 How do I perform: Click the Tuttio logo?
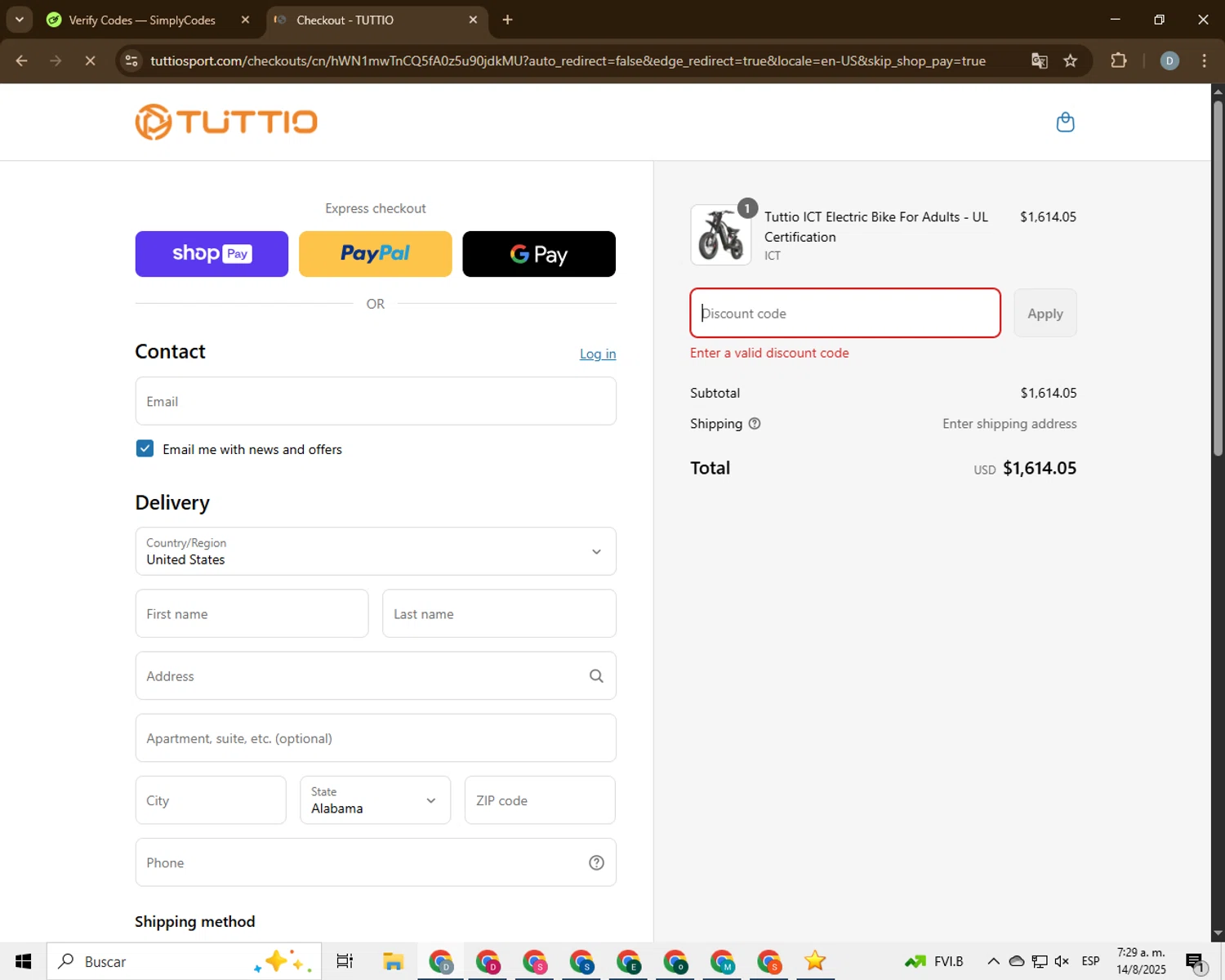pos(226,122)
